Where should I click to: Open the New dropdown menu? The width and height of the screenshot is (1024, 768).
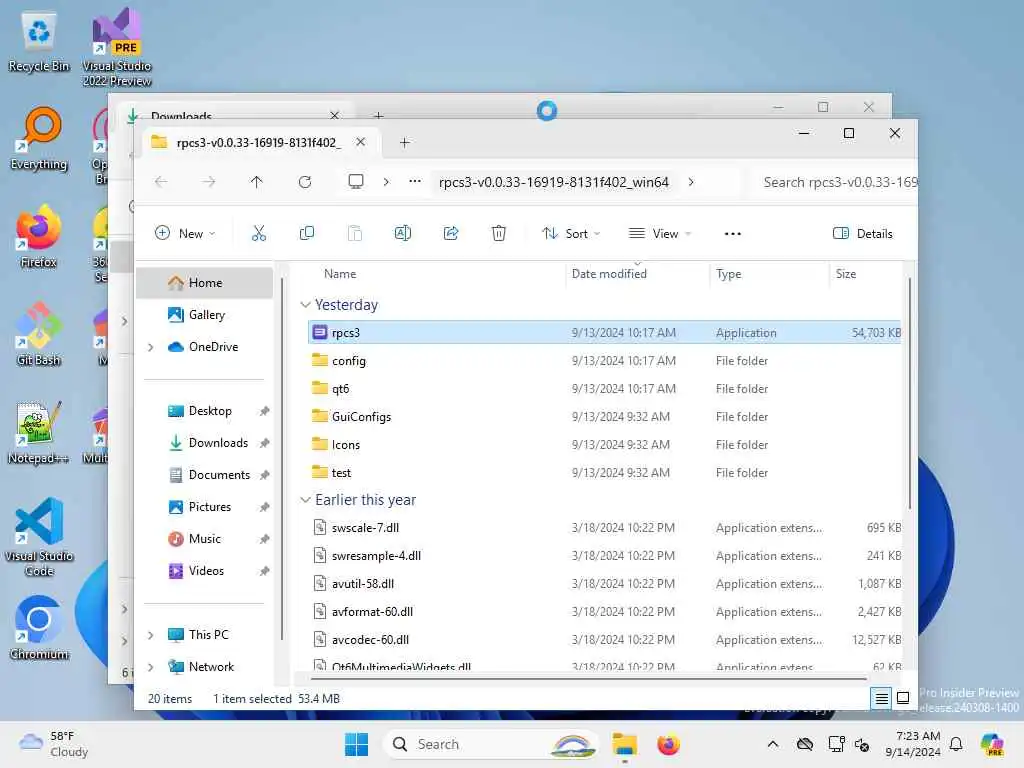pos(185,234)
